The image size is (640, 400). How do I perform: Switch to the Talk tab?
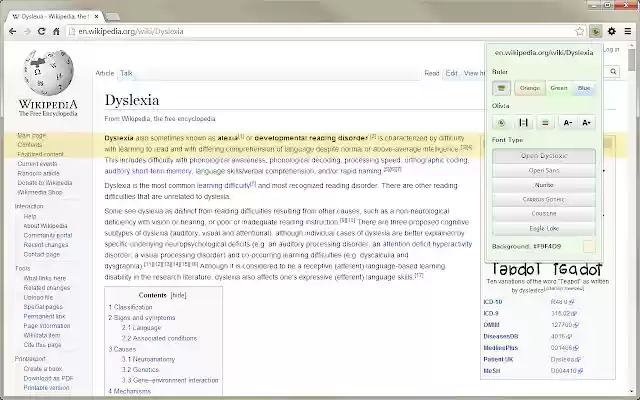126,73
